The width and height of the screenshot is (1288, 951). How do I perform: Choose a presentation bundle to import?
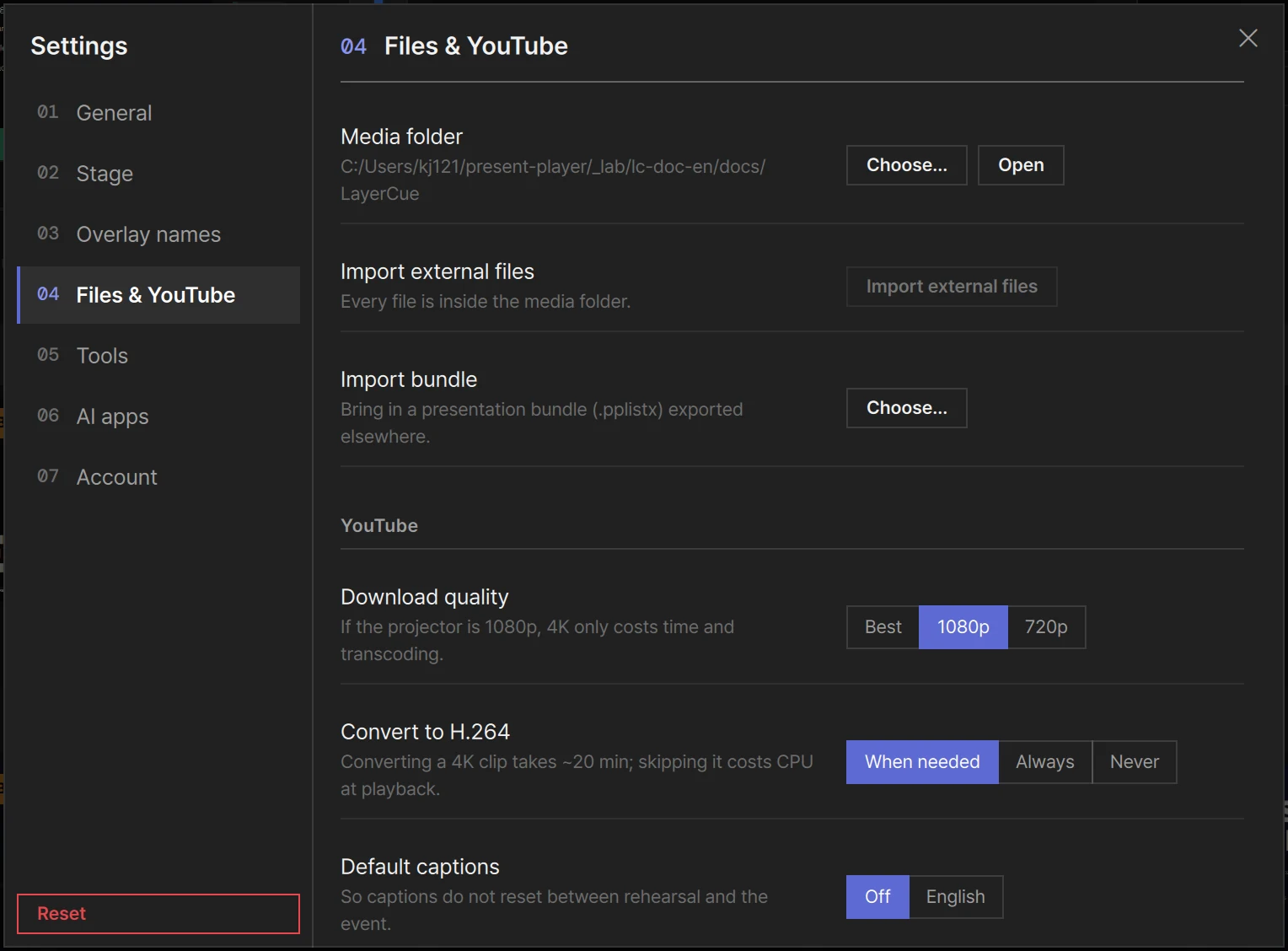(907, 408)
